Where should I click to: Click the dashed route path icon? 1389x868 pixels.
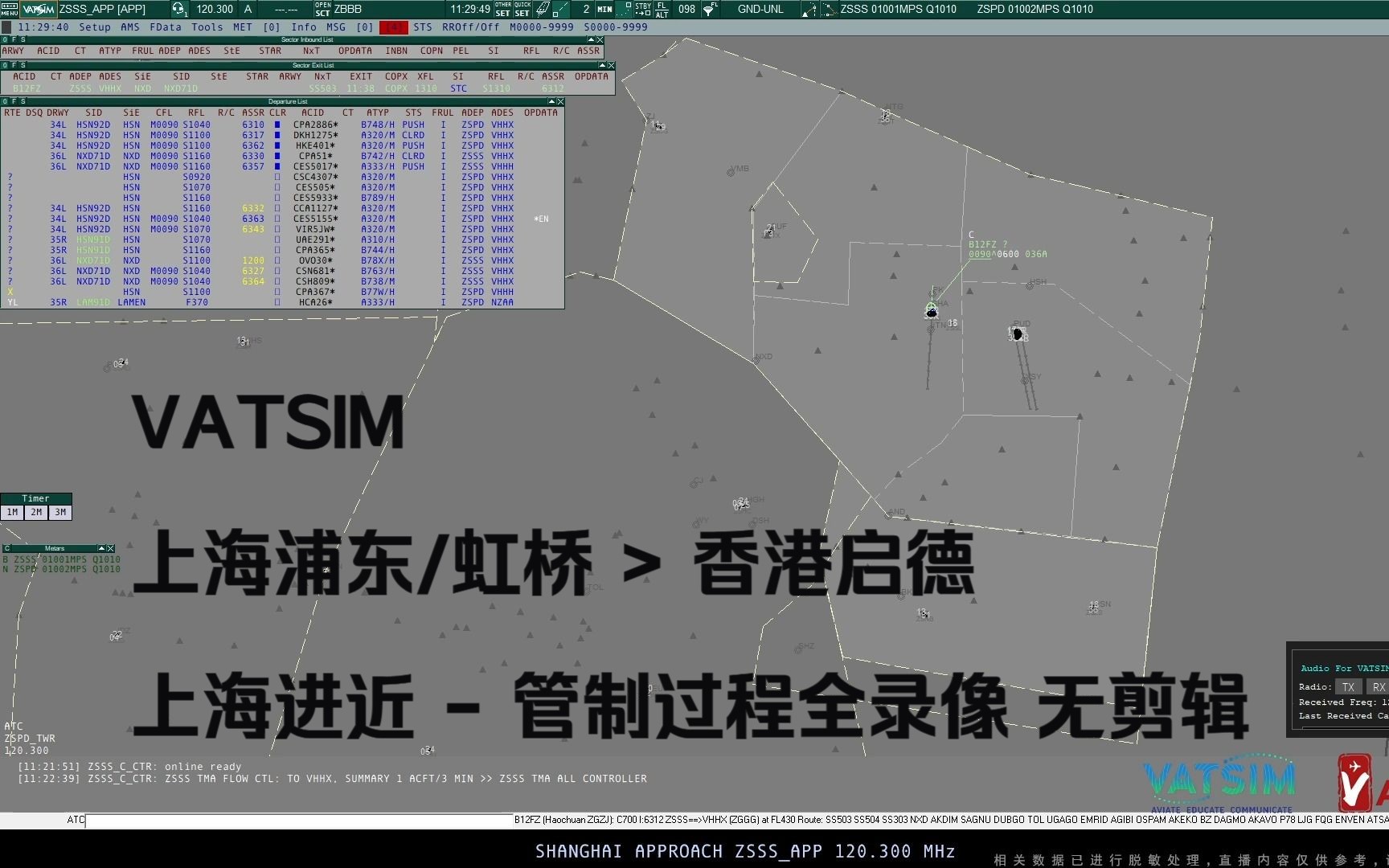tap(829, 10)
